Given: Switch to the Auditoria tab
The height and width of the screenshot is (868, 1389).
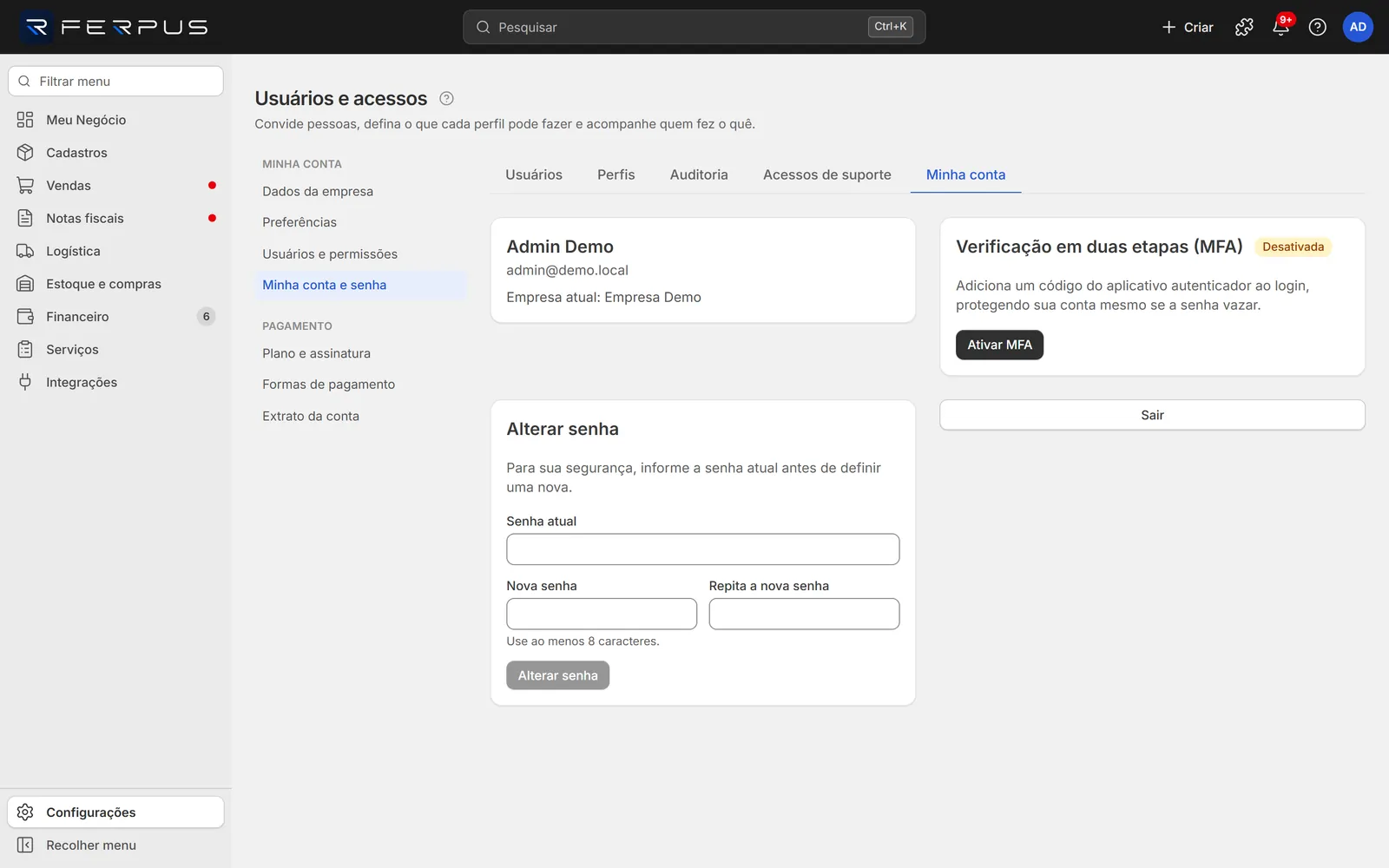Looking at the screenshot, I should coord(699,174).
